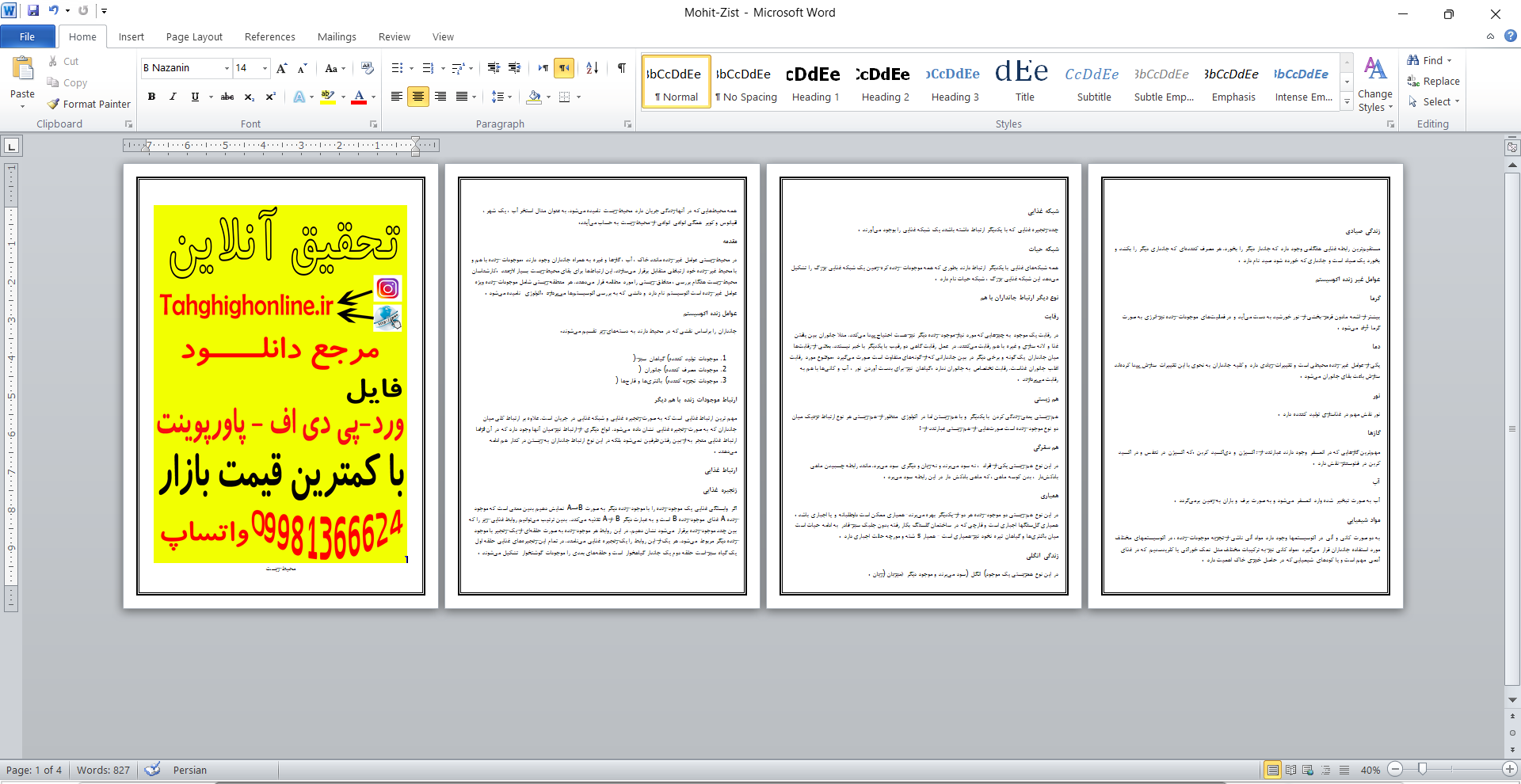The image size is (1521, 784).
Task: Switch to Full Screen Reading view icon
Action: click(x=1290, y=770)
